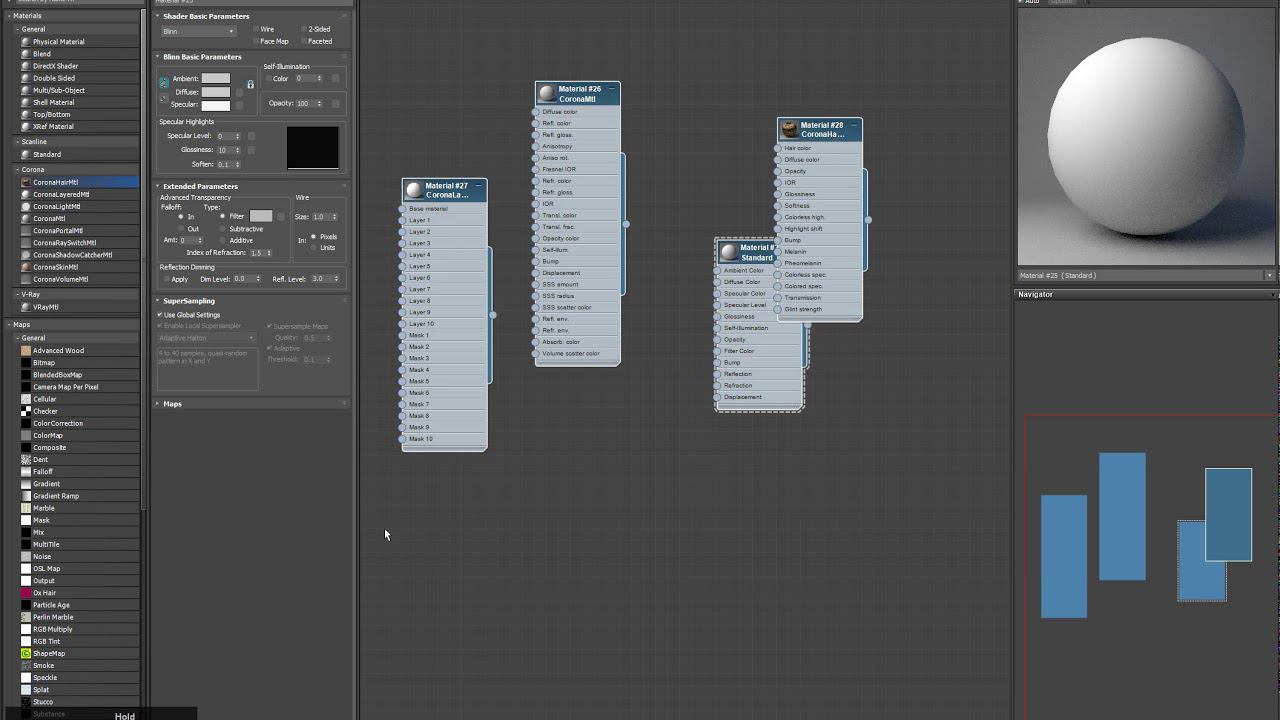Click the Melanin slot on Material #28 node
Image resolution: width=1280 pixels, height=720 pixels.
pyautogui.click(x=818, y=252)
